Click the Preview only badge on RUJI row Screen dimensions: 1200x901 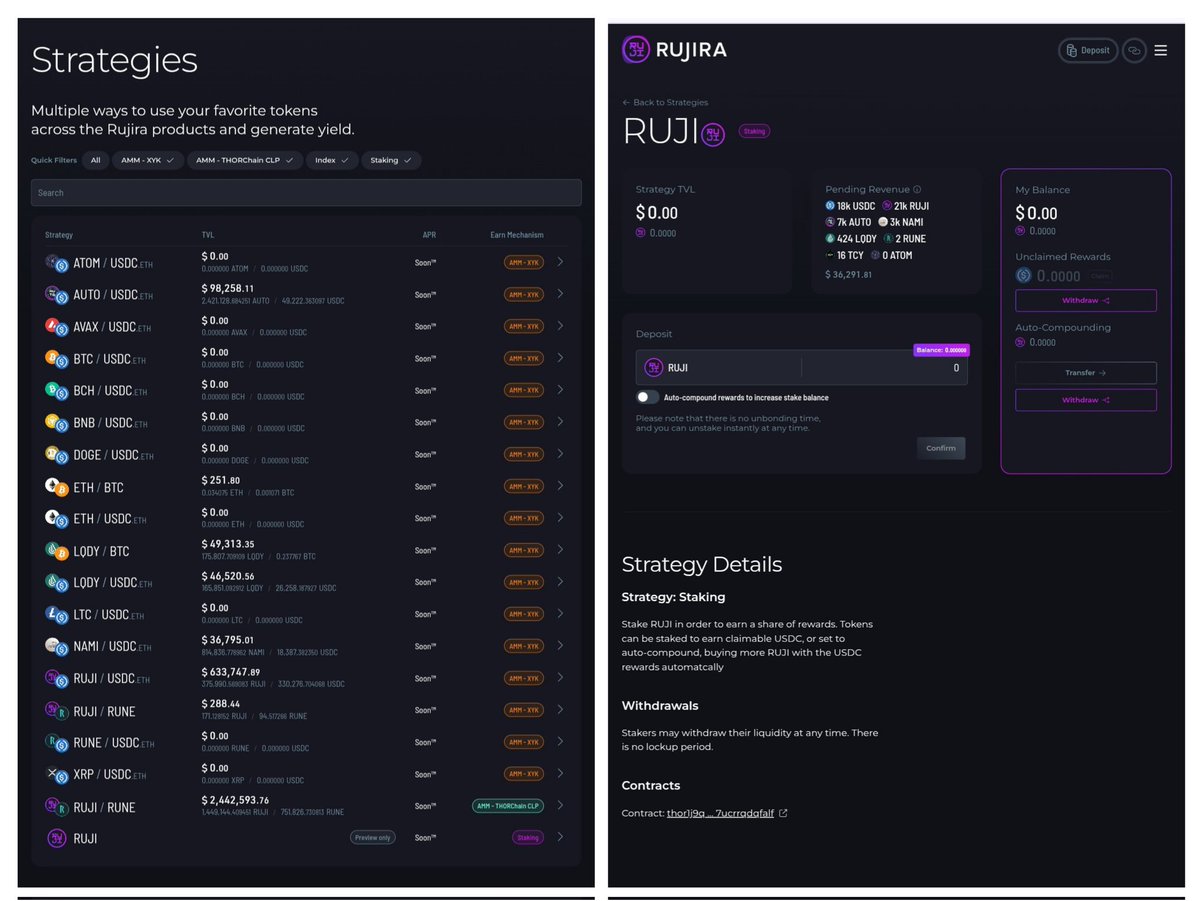372,837
